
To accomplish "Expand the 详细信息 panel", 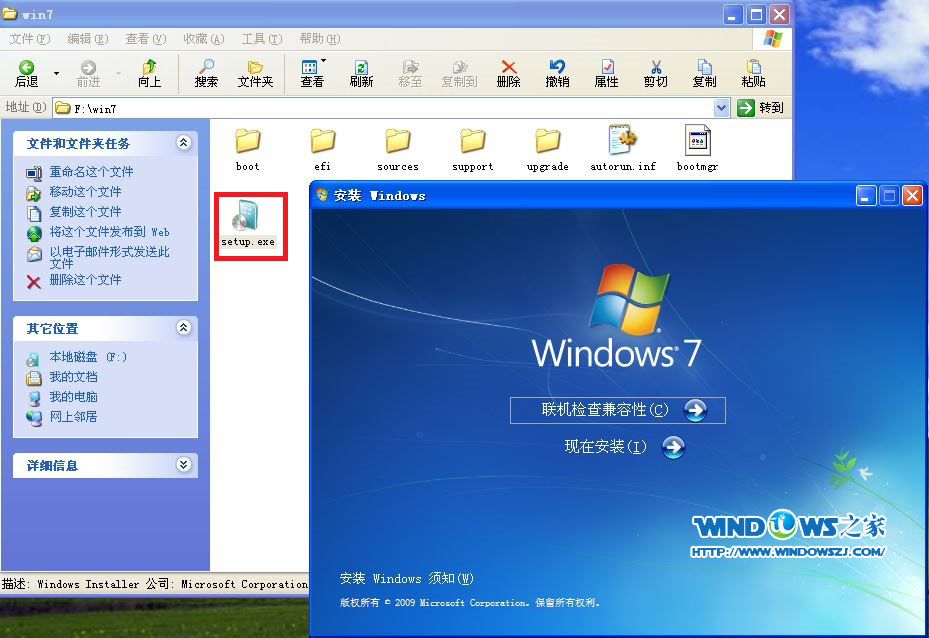I will [184, 465].
